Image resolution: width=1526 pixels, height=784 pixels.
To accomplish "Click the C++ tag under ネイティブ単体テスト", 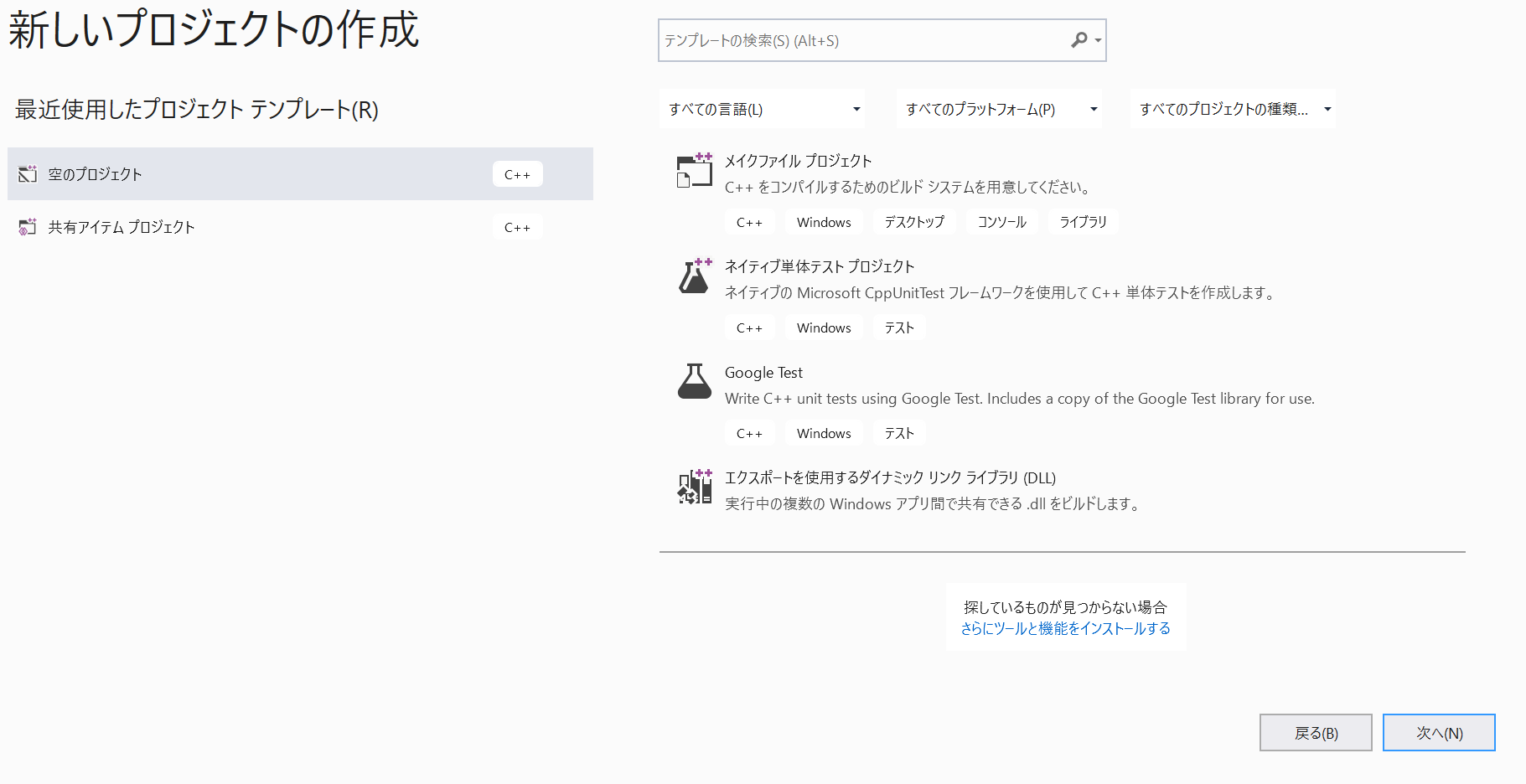I will 749,328.
